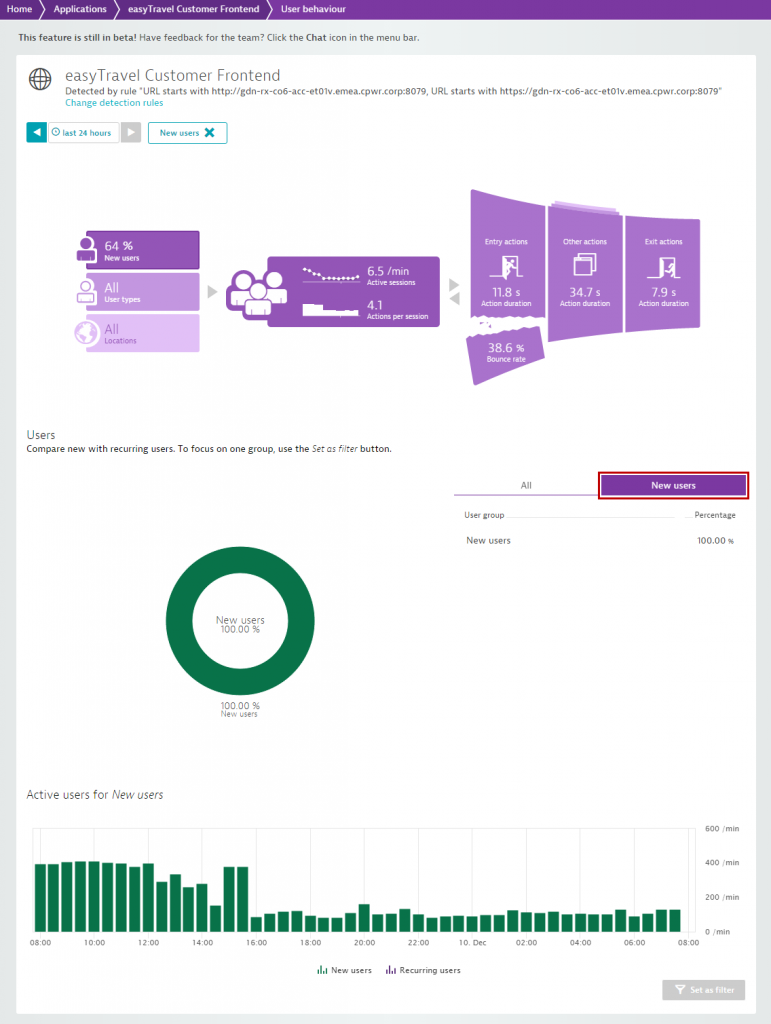Viewport: 771px width, 1024px height.
Task: Select New users table row
Action: pos(599,541)
